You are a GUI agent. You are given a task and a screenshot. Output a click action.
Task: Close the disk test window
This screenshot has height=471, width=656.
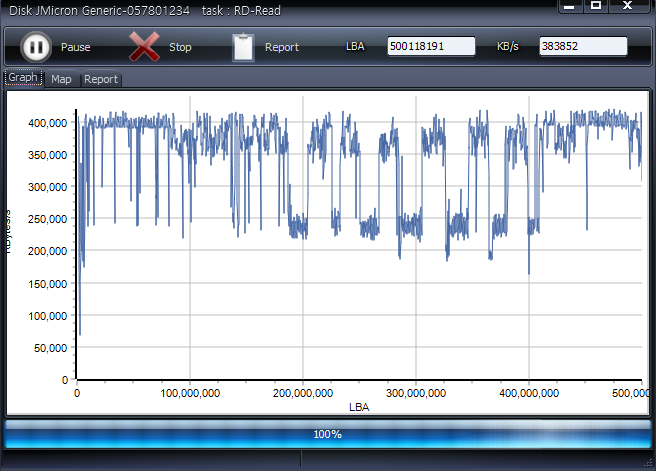pyautogui.click(x=628, y=6)
